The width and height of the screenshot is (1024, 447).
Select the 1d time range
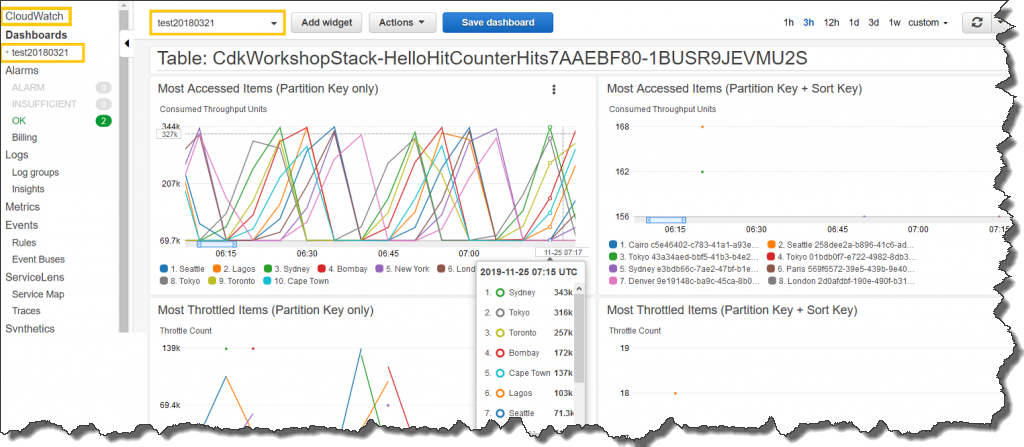(x=854, y=22)
